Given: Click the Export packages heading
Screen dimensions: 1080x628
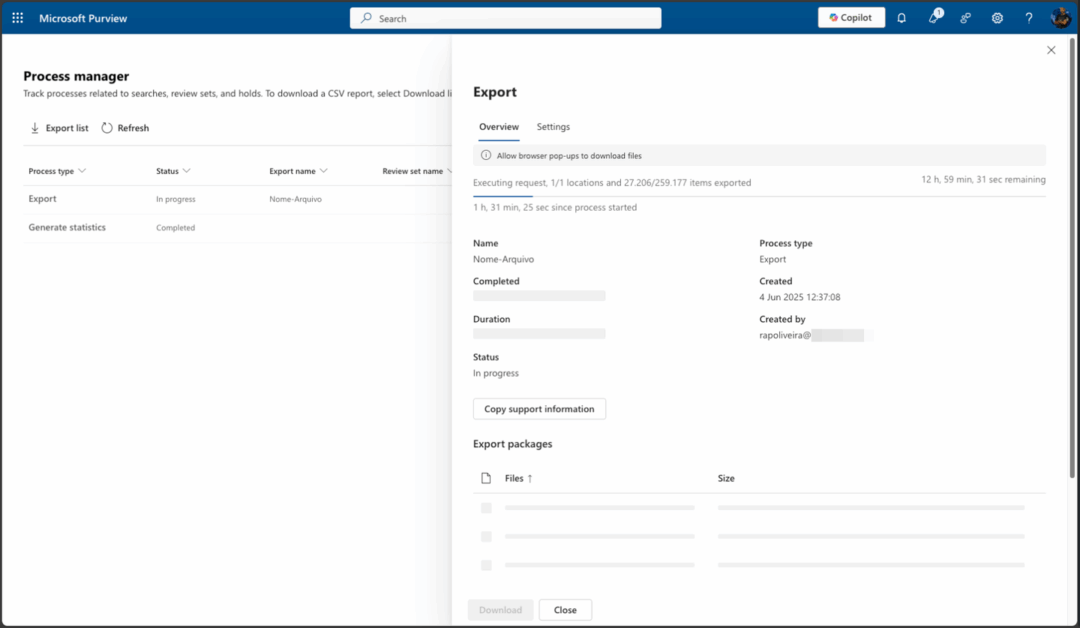Looking at the screenshot, I should click(x=512, y=444).
